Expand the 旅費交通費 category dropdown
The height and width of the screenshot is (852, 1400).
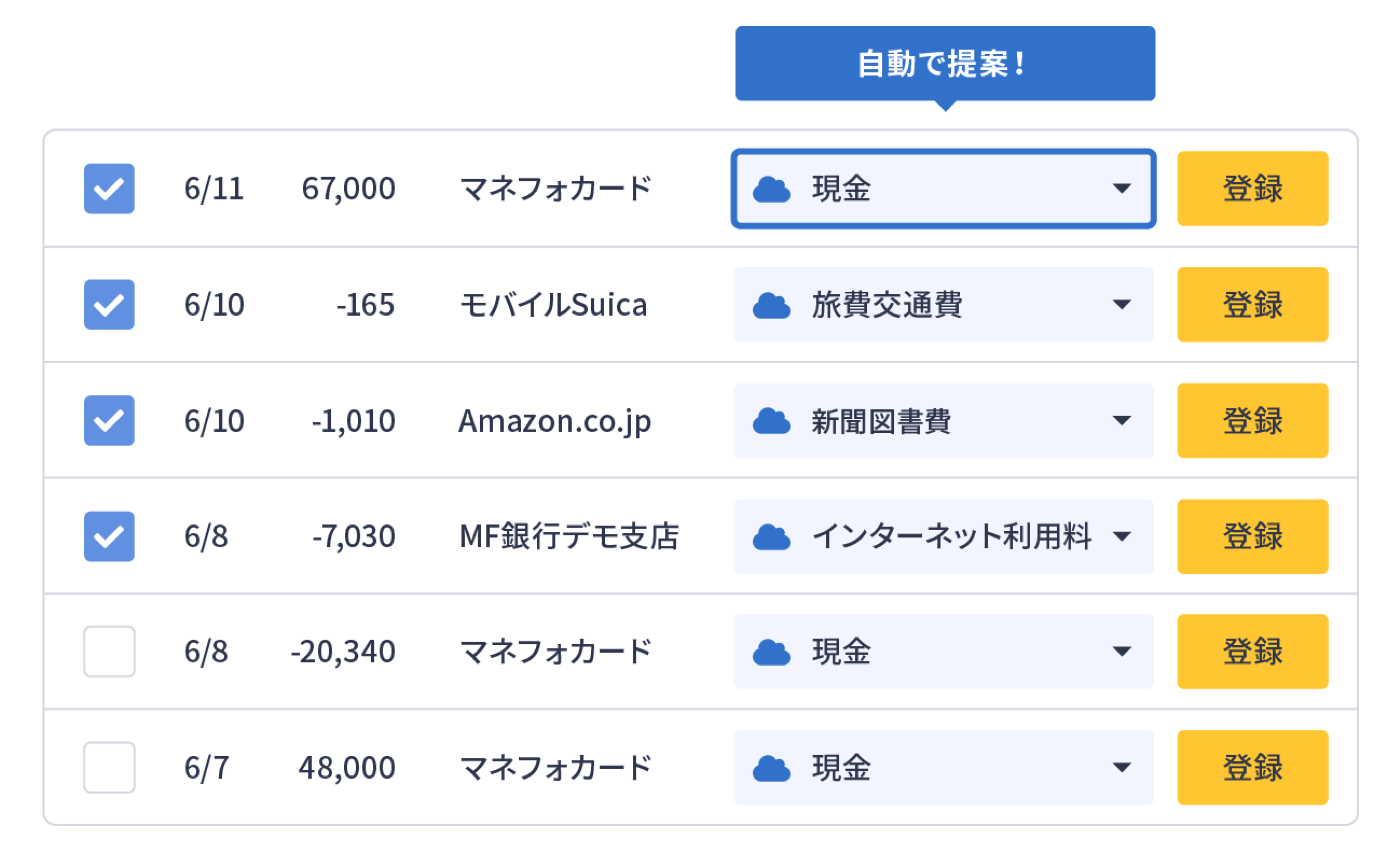[x=1122, y=305]
